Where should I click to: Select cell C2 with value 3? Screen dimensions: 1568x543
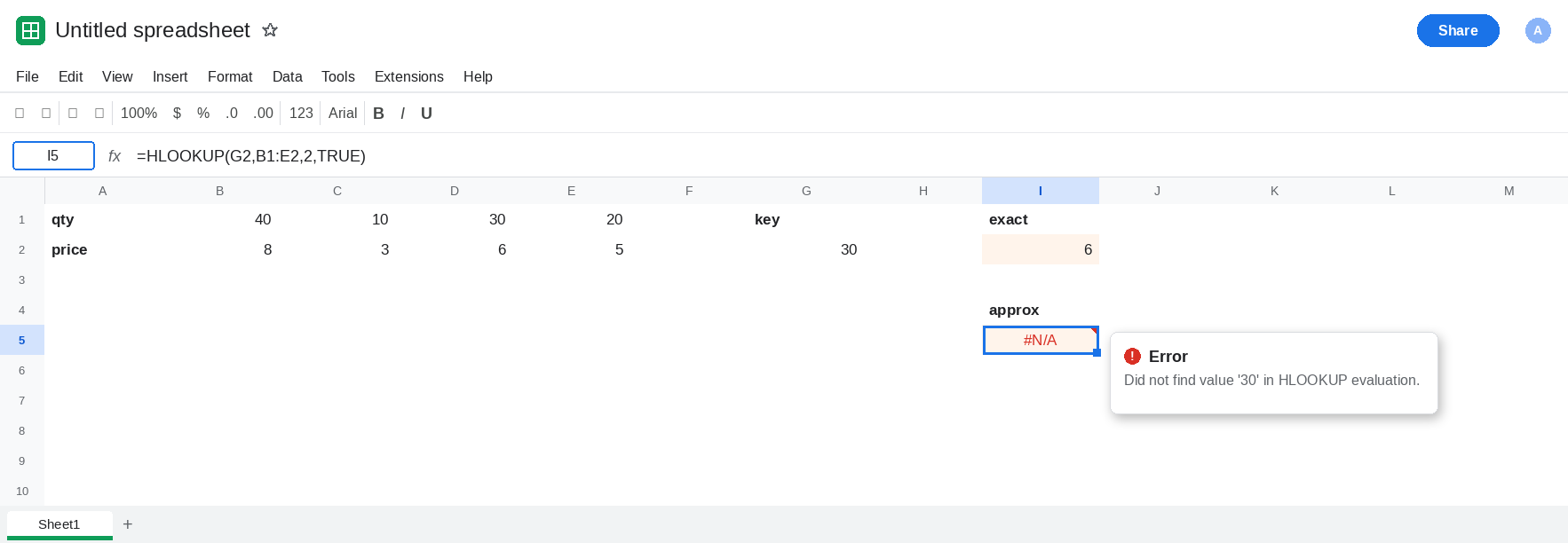337,249
